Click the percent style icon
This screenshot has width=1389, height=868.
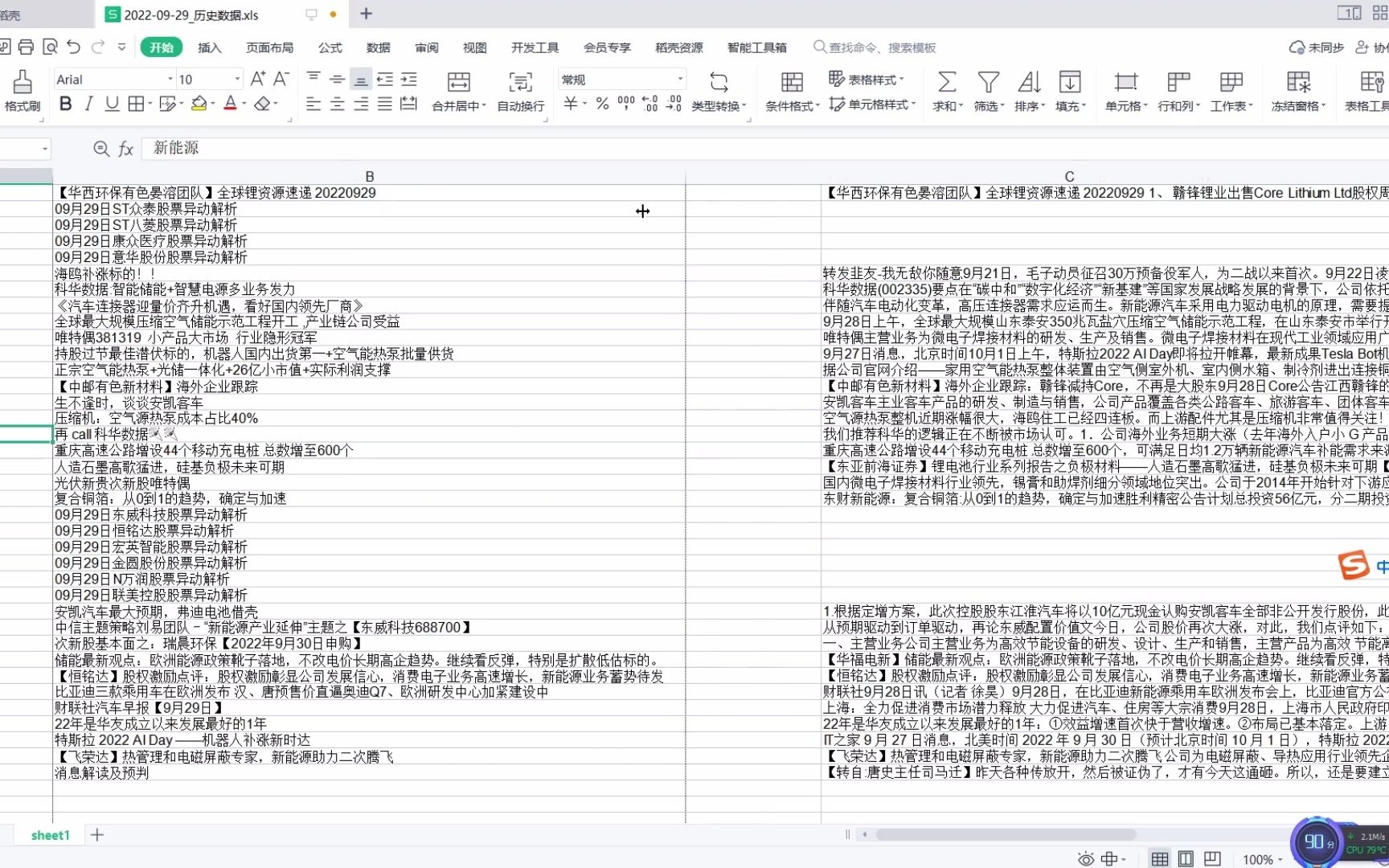tap(601, 104)
